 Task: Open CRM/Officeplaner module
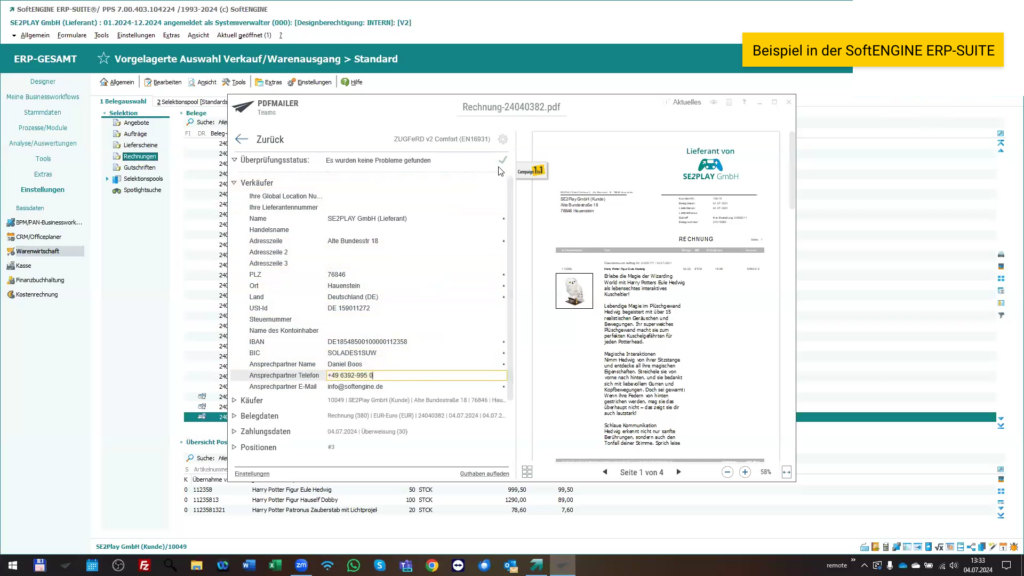click(34, 237)
